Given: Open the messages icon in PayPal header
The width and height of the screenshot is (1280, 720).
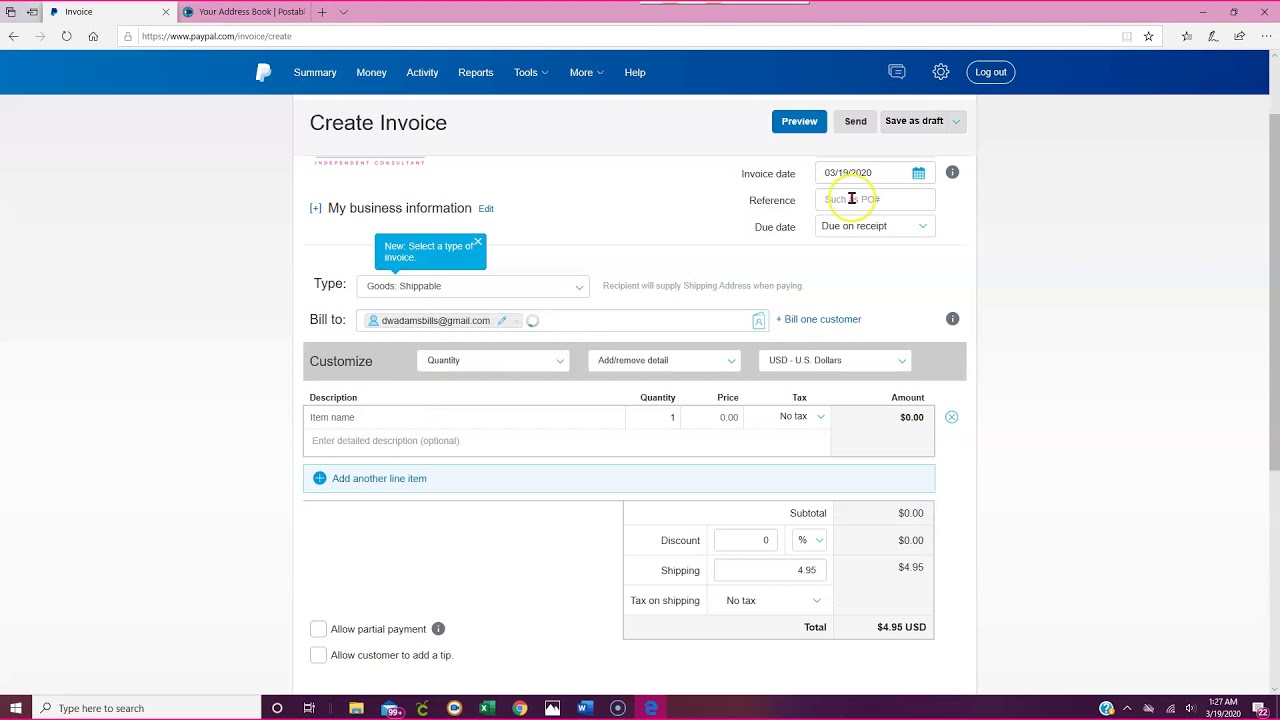Looking at the screenshot, I should point(897,72).
